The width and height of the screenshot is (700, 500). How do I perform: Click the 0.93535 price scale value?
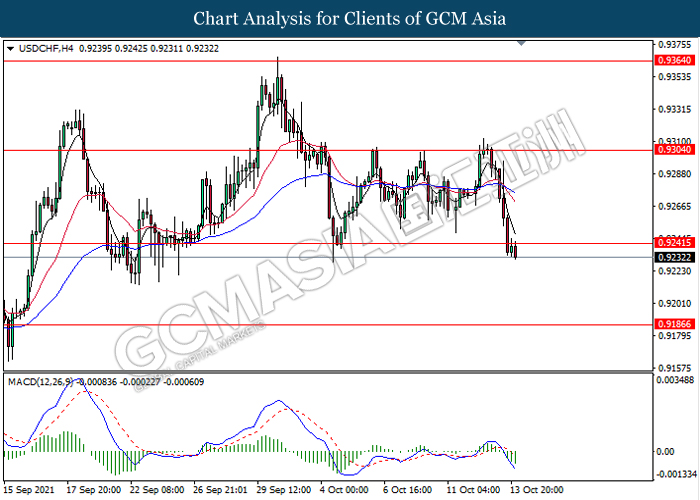tap(675, 77)
